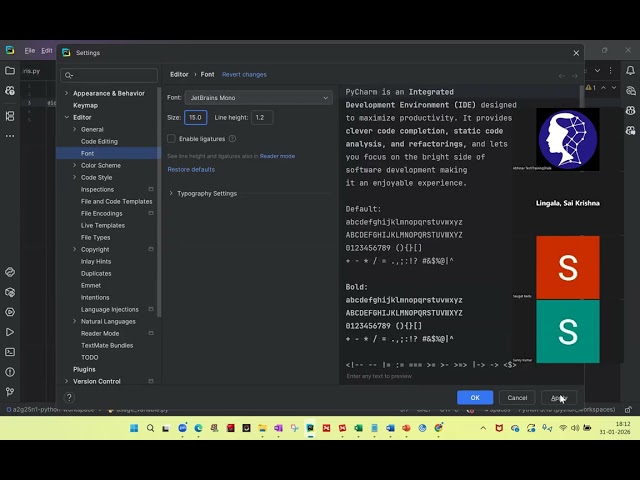Click the font Size input field
Image resolution: width=640 pixels, height=480 pixels.
(x=196, y=118)
